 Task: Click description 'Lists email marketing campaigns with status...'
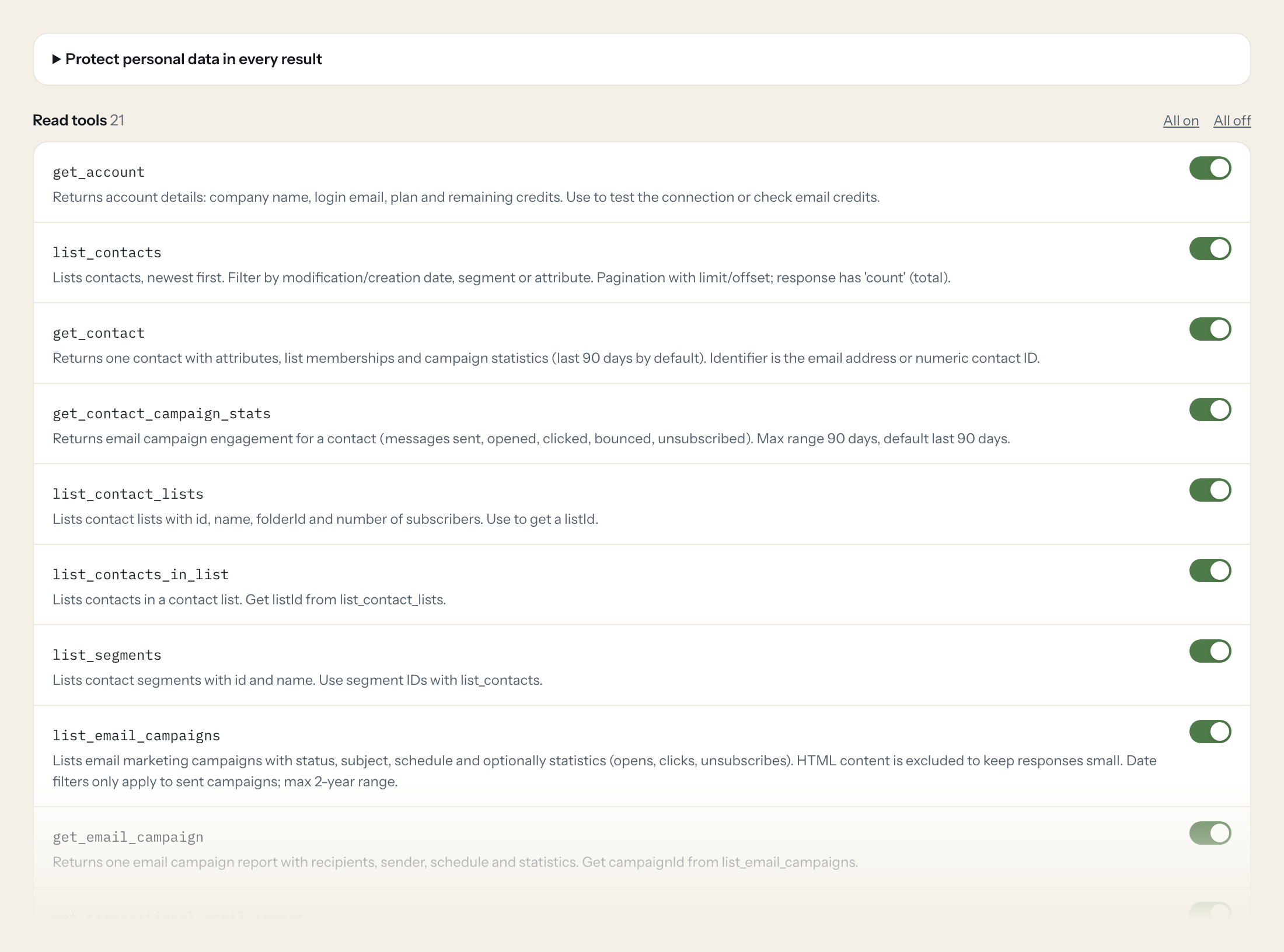pyautogui.click(x=605, y=771)
